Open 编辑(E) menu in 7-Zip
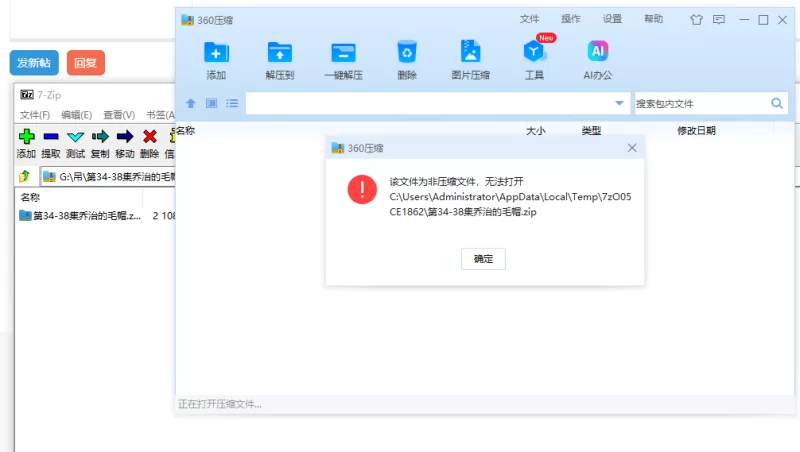The height and width of the screenshot is (452, 800). pyautogui.click(x=77, y=115)
